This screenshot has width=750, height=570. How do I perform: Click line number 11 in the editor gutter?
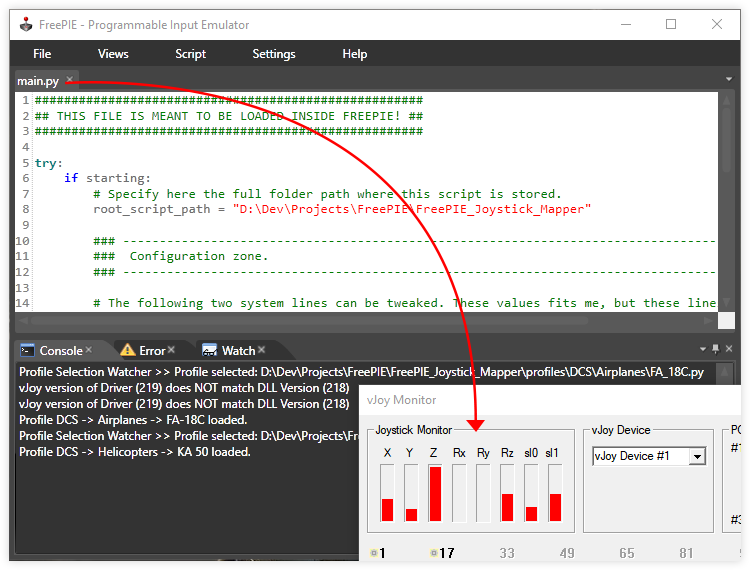coord(22,256)
